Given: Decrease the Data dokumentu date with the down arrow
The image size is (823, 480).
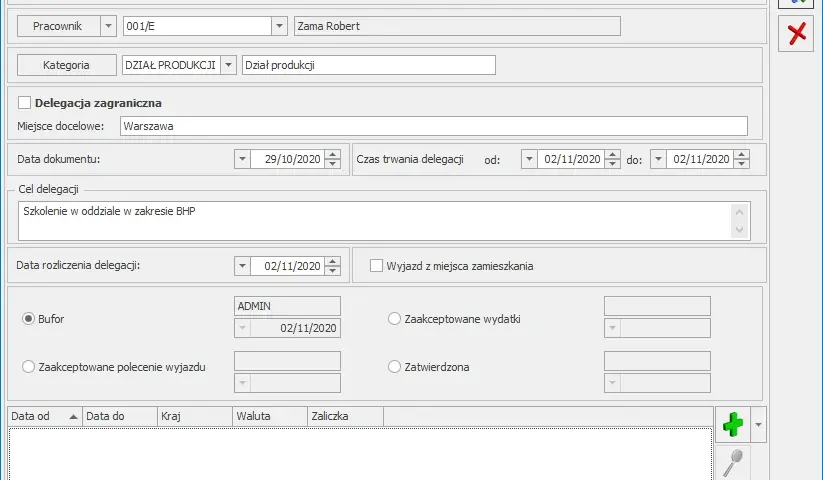Looking at the screenshot, I should 332,164.
